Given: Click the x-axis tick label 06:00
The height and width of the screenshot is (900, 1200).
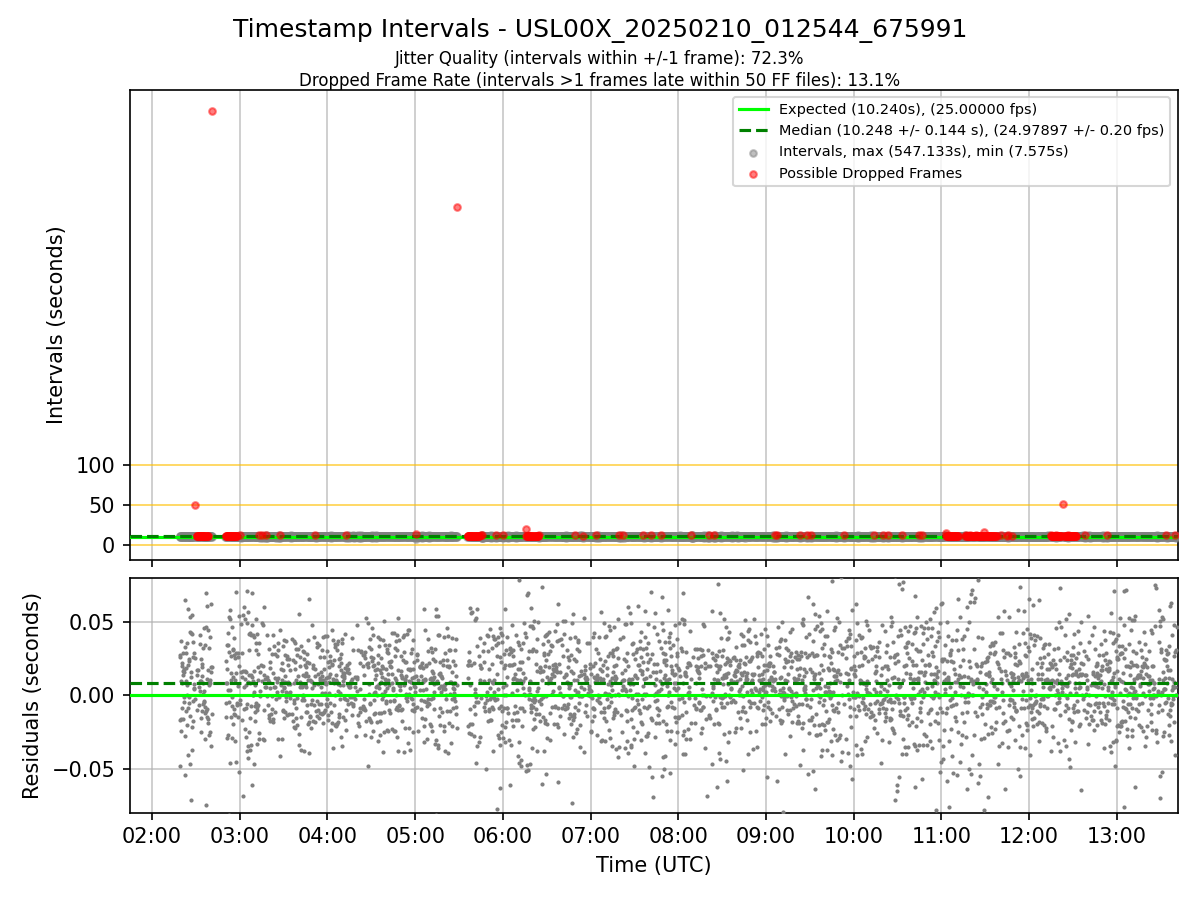Looking at the screenshot, I should (x=503, y=836).
